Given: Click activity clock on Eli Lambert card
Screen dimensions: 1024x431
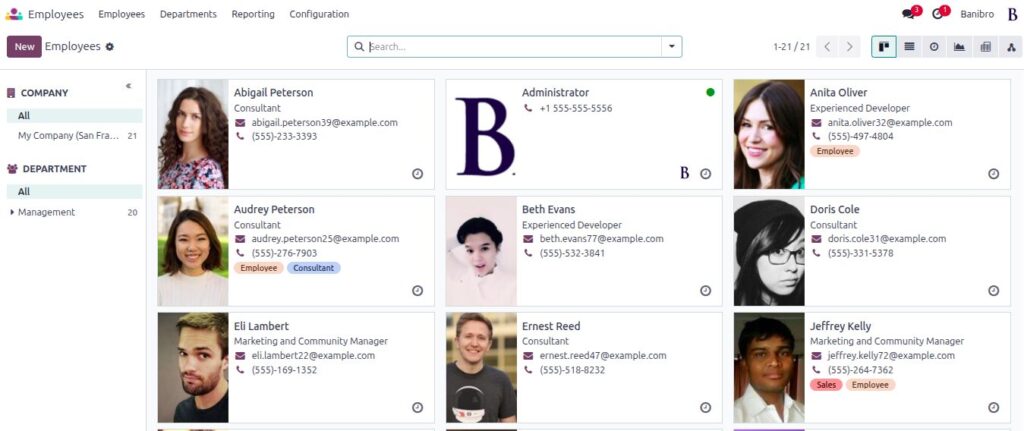Looking at the screenshot, I should tap(417, 407).
